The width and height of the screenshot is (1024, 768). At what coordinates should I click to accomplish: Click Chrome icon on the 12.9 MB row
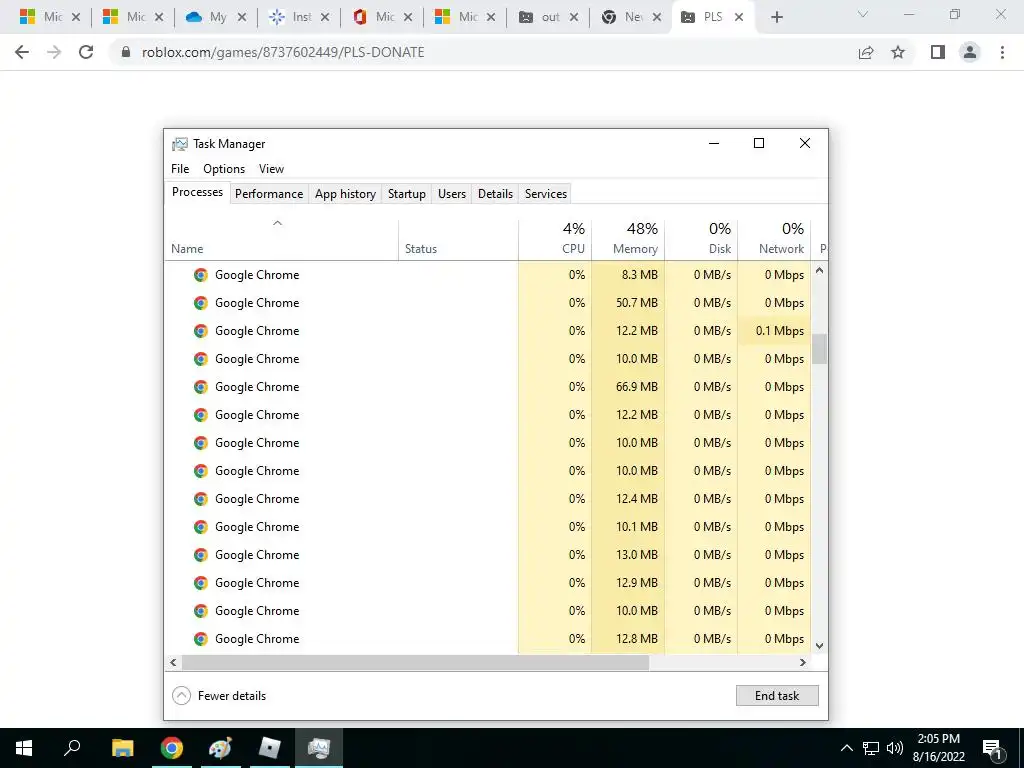[x=201, y=583]
